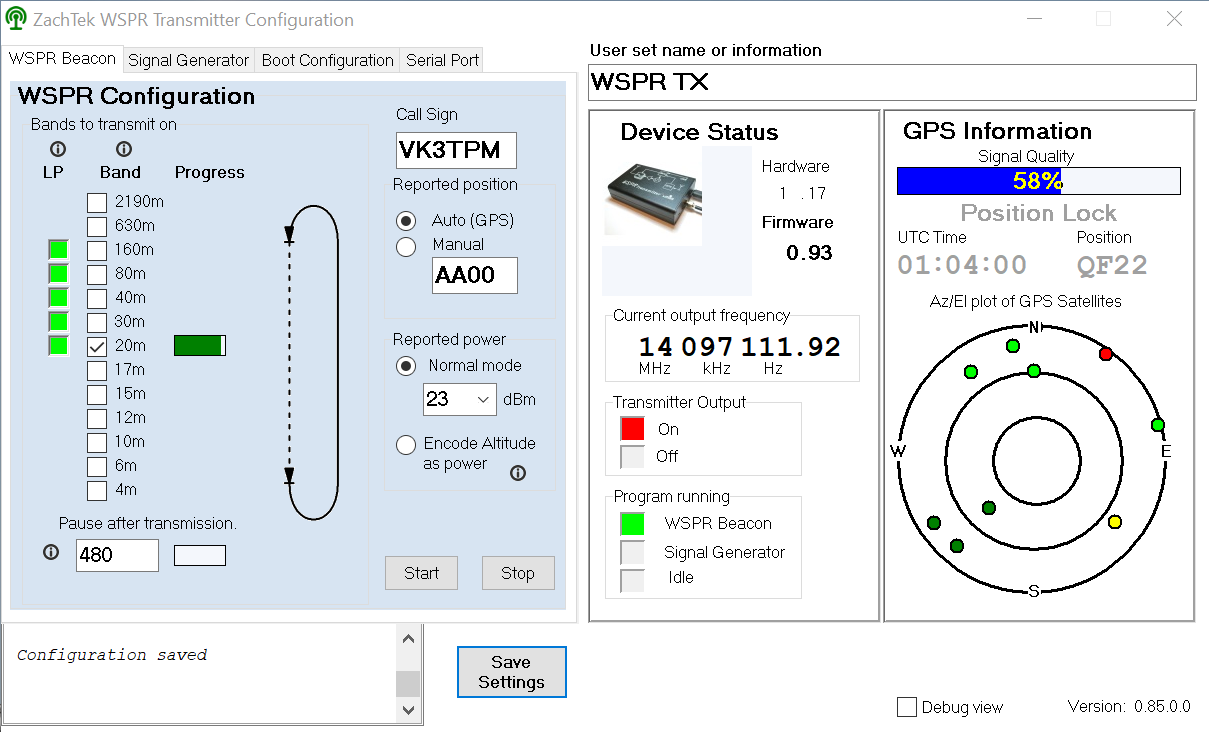Select Manual reported position

406,247
